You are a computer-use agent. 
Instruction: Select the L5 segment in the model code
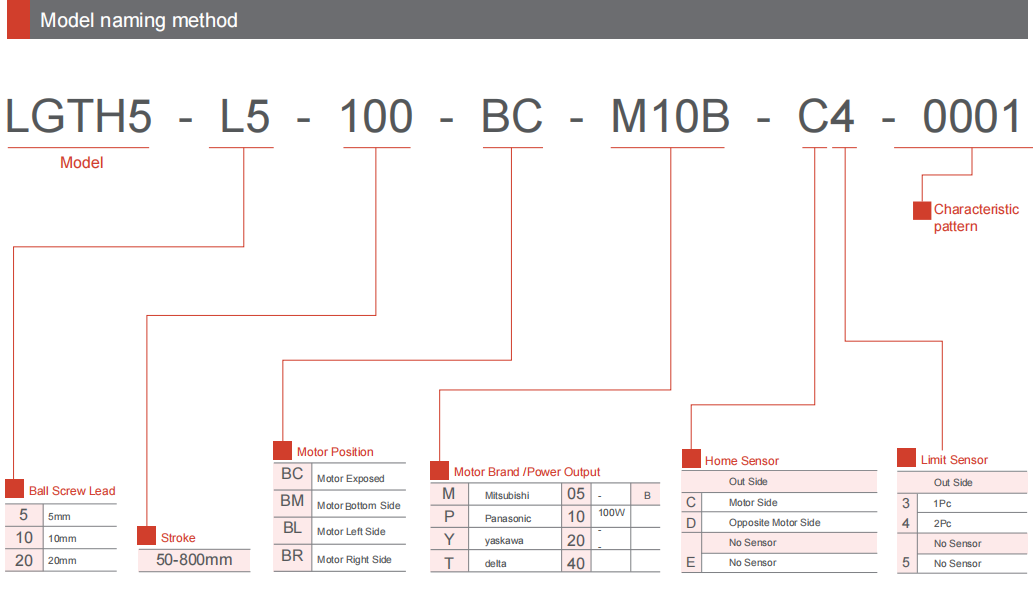pyautogui.click(x=245, y=118)
